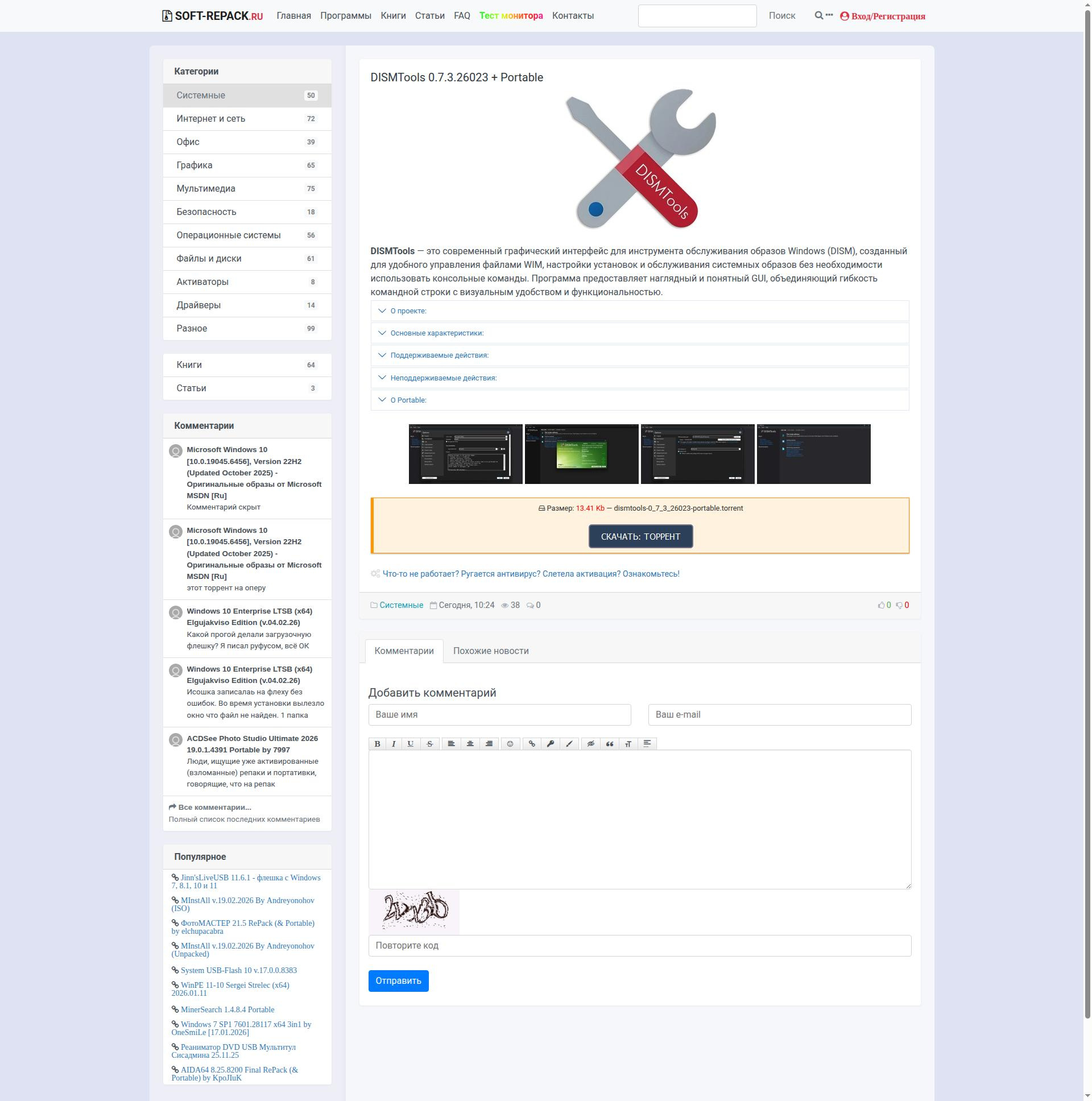Insert a link via the chain icon

click(532, 744)
